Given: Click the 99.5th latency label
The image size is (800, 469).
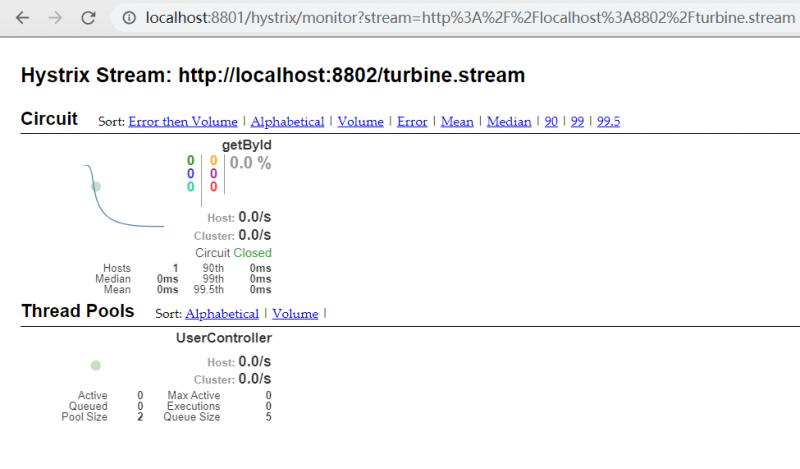Looking at the screenshot, I should pyautogui.click(x=208, y=289).
